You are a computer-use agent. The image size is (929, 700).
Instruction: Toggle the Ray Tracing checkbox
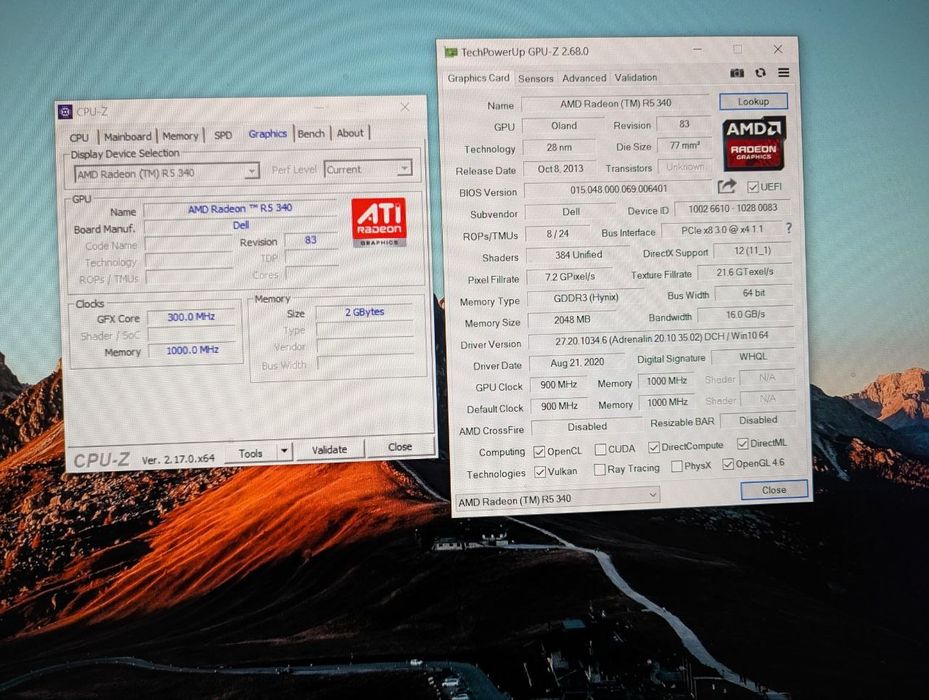[600, 470]
